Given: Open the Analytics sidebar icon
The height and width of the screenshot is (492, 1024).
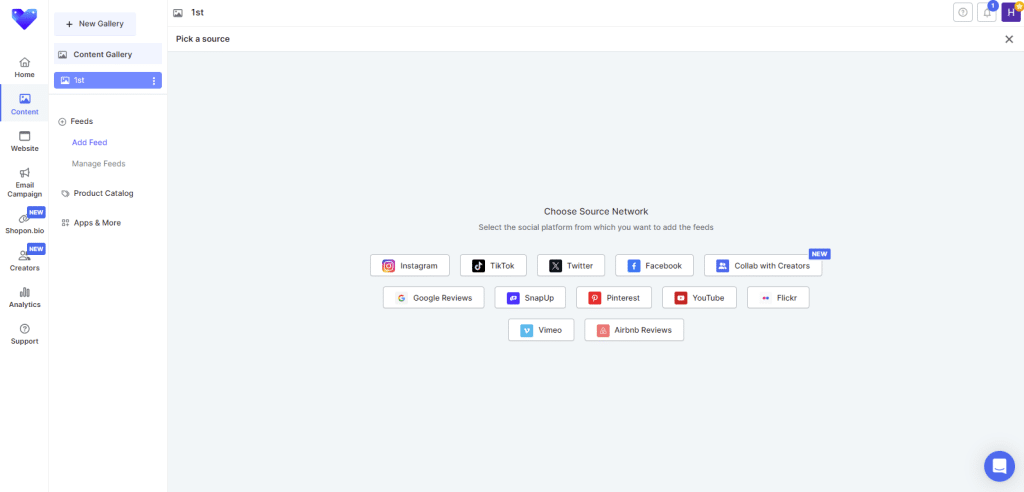Looking at the screenshot, I should pyautogui.click(x=24, y=297).
